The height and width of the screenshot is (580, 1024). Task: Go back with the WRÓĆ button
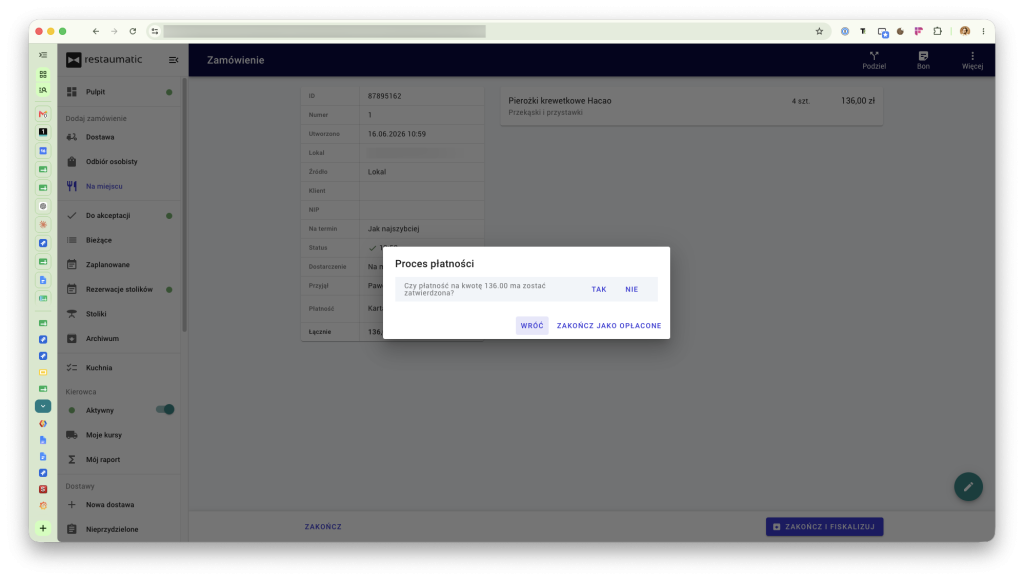532,325
